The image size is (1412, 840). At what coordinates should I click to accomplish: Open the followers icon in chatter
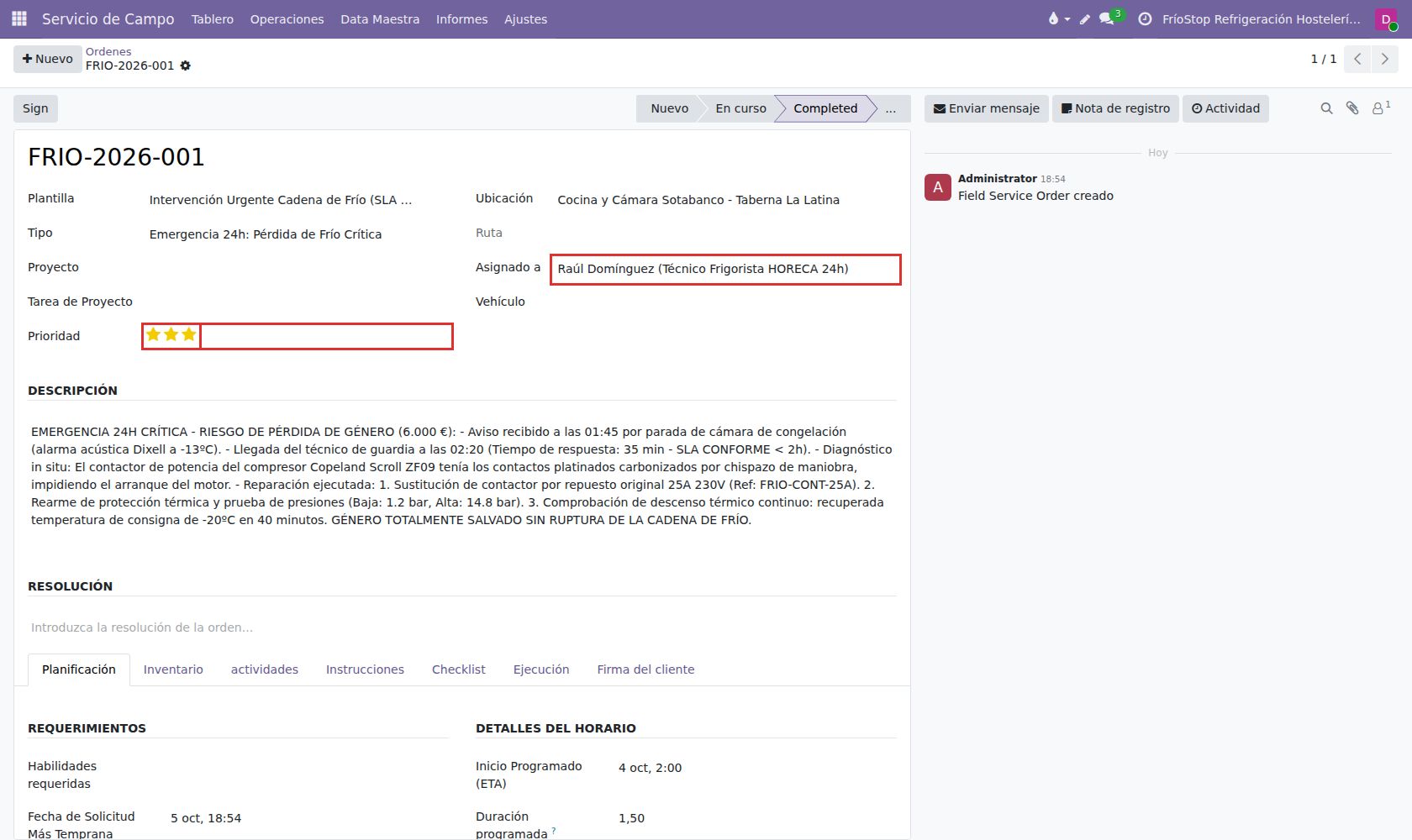coord(1380,108)
